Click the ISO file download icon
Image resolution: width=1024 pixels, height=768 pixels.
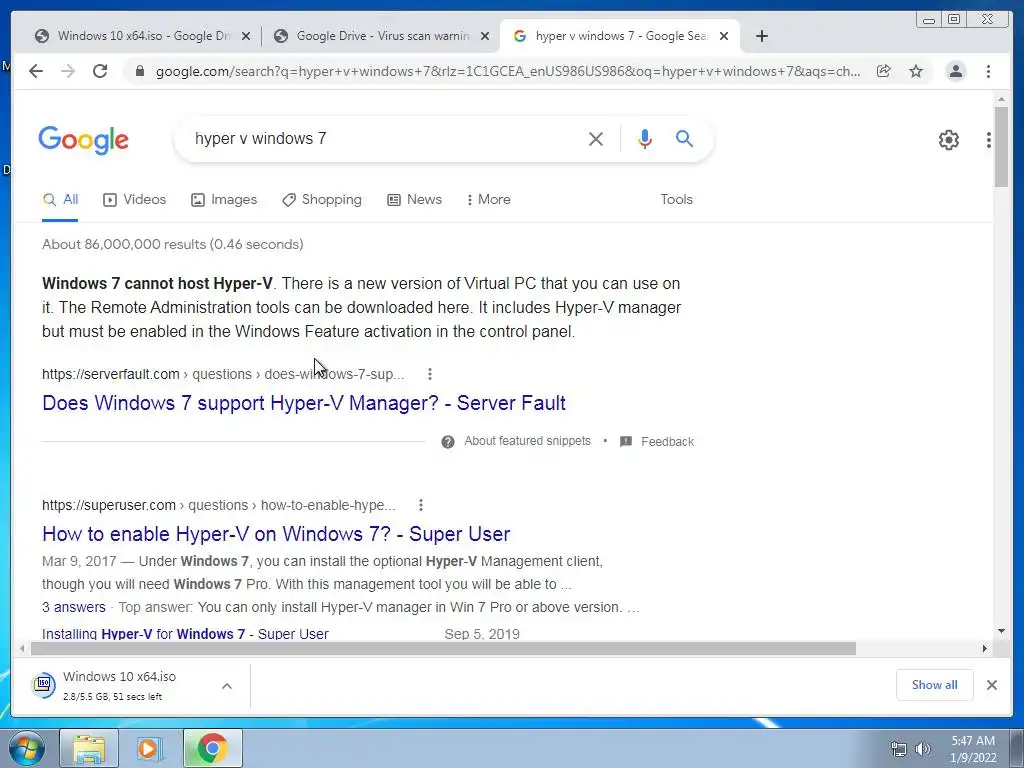43,685
